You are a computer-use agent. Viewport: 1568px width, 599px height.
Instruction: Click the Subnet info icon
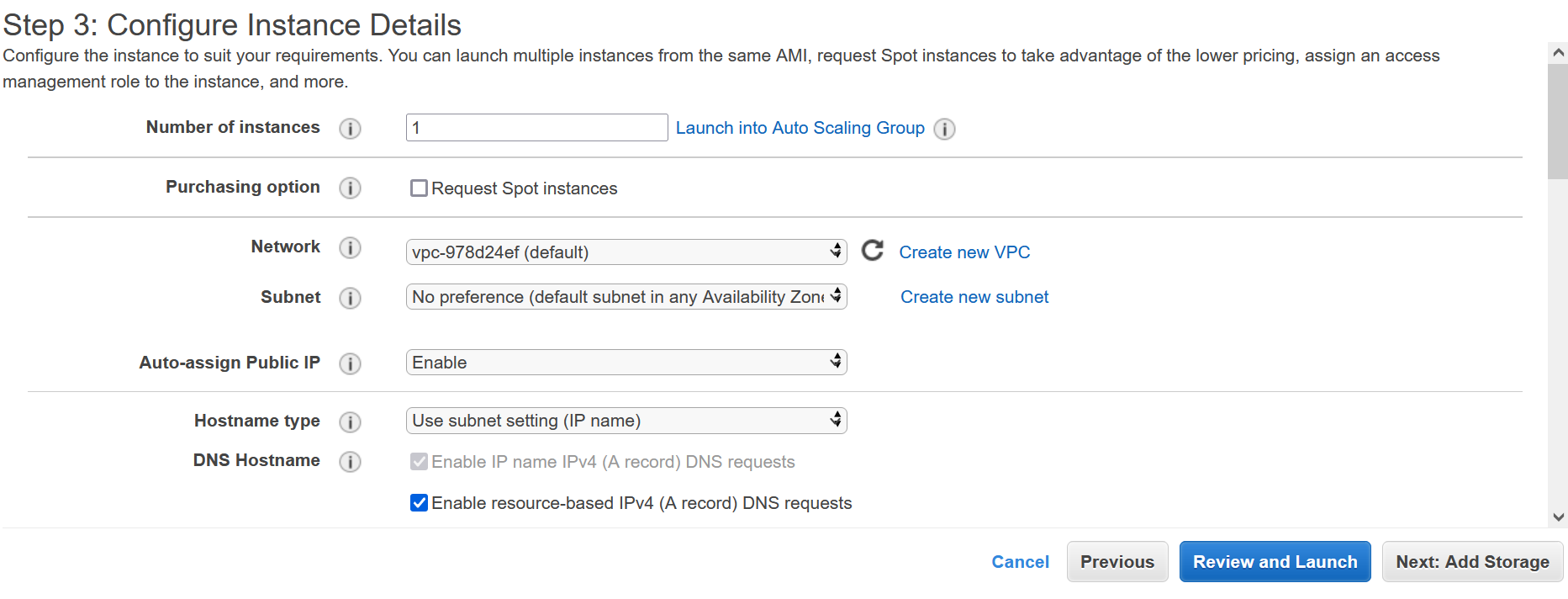coord(350,299)
